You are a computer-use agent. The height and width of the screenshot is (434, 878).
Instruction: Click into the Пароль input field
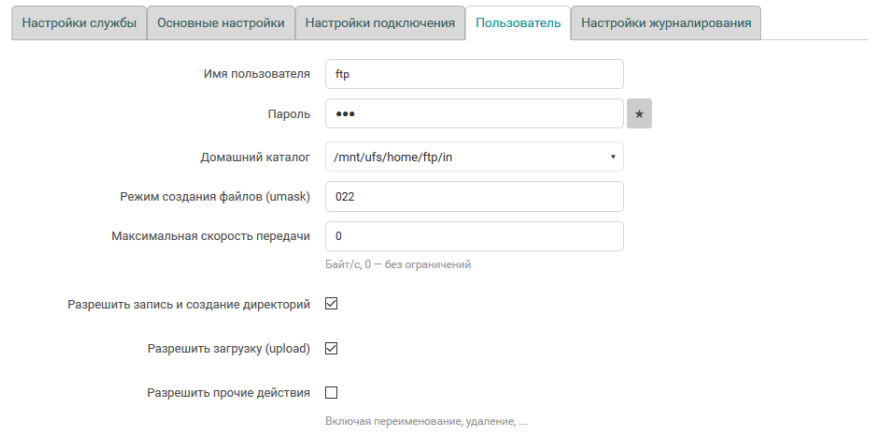point(474,114)
